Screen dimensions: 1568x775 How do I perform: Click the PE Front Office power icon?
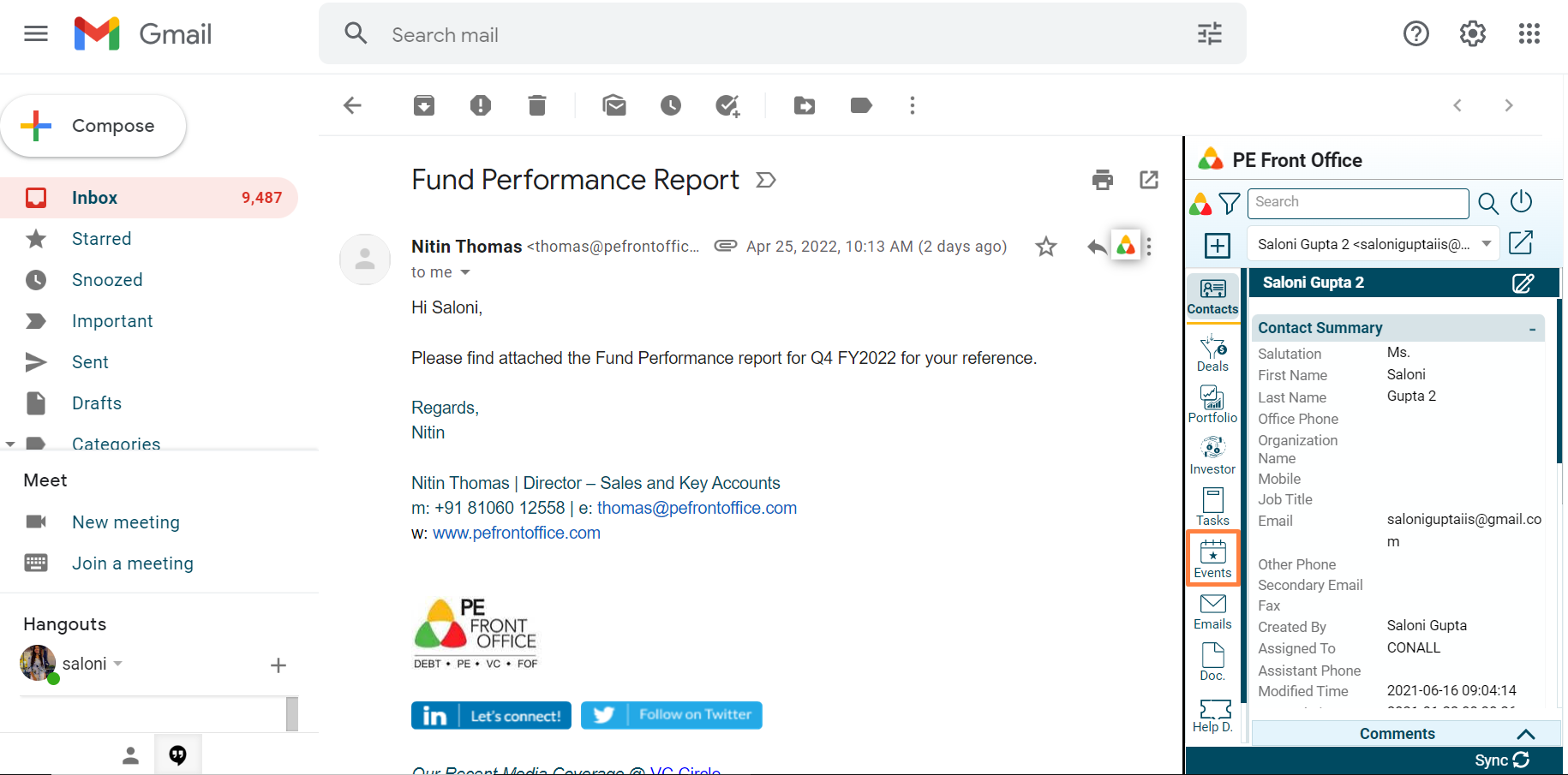[1521, 202]
